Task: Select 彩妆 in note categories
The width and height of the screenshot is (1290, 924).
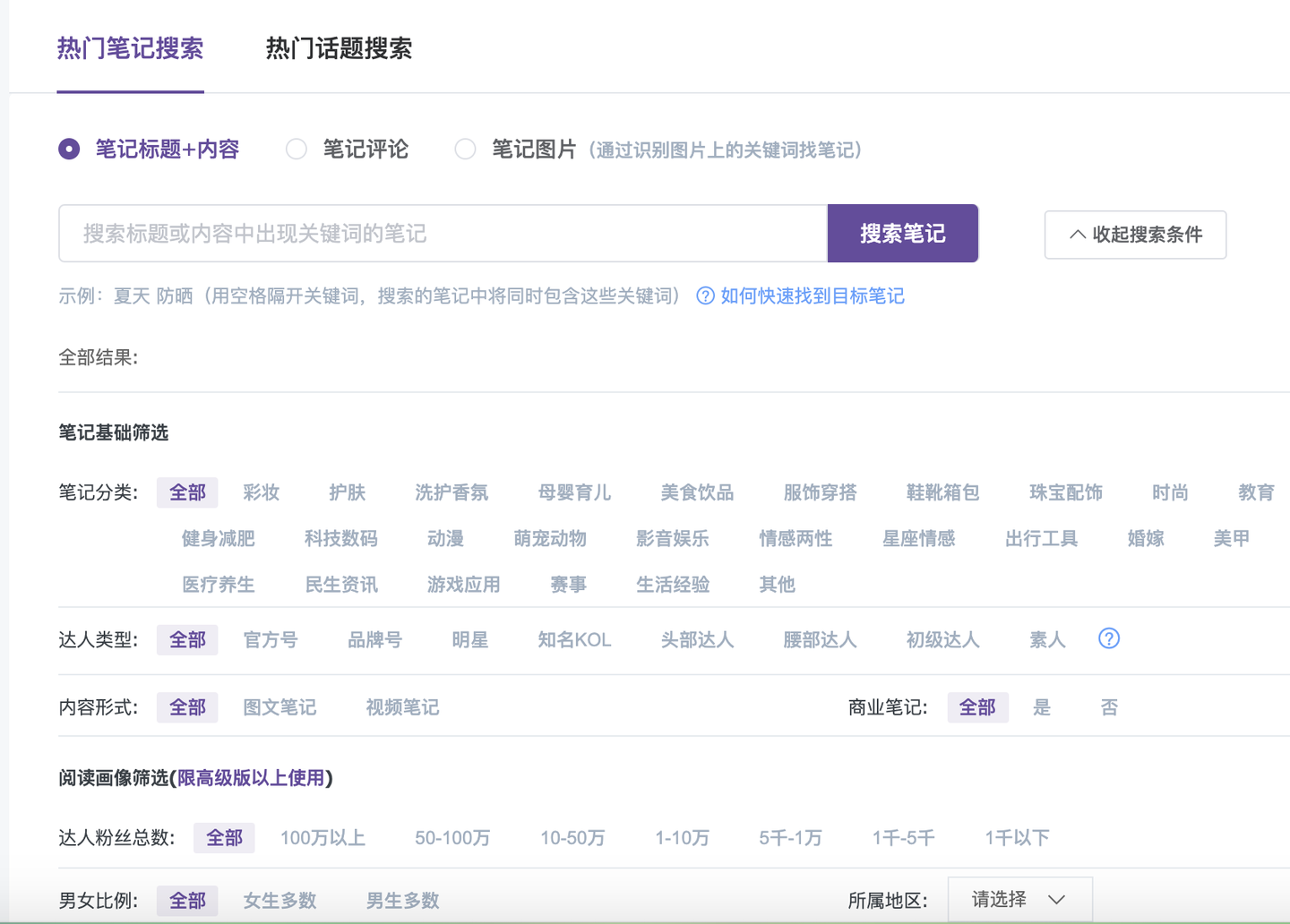Action: pos(261,492)
